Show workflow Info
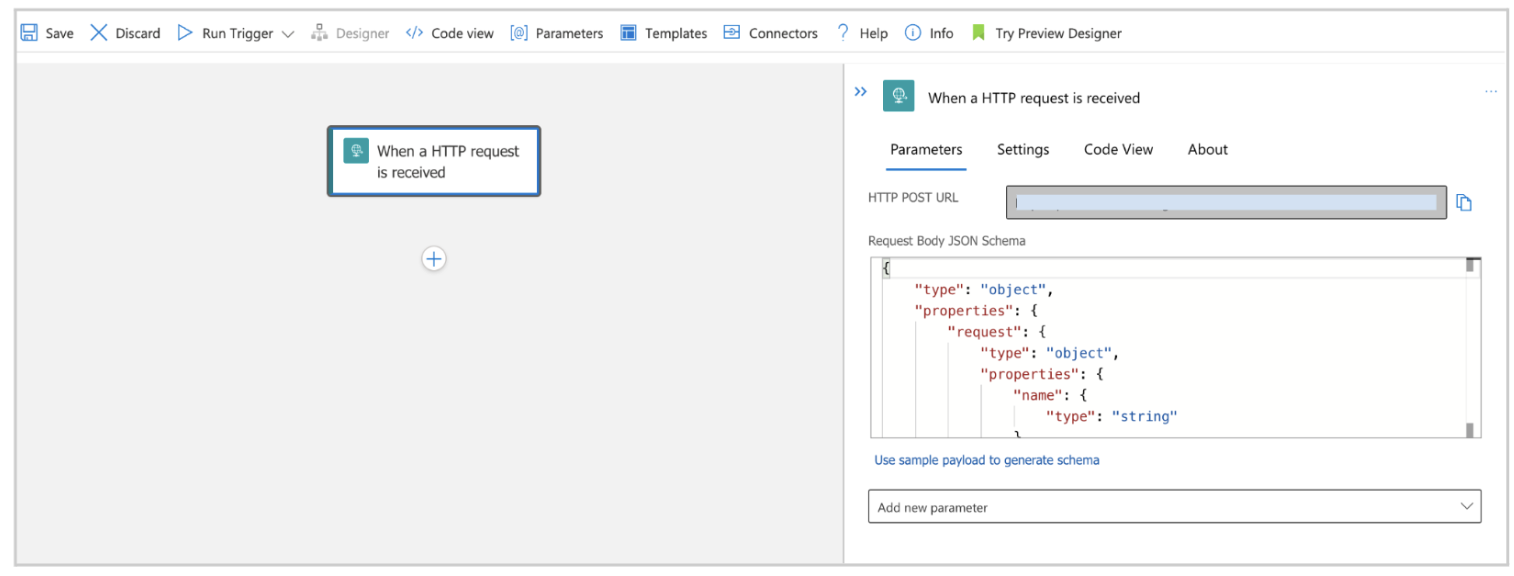Screen dimensions: 1514x576 [912, 33]
